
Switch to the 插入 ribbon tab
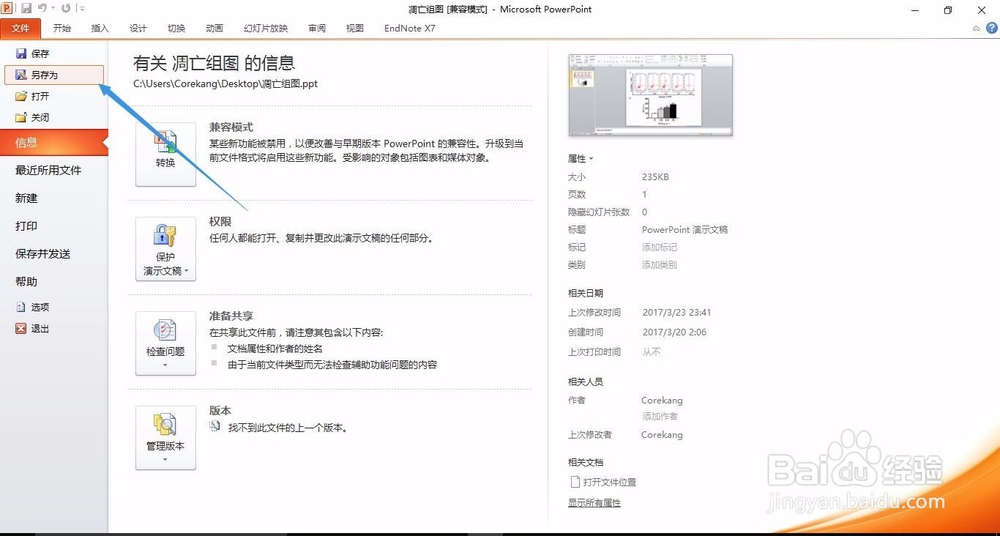100,28
